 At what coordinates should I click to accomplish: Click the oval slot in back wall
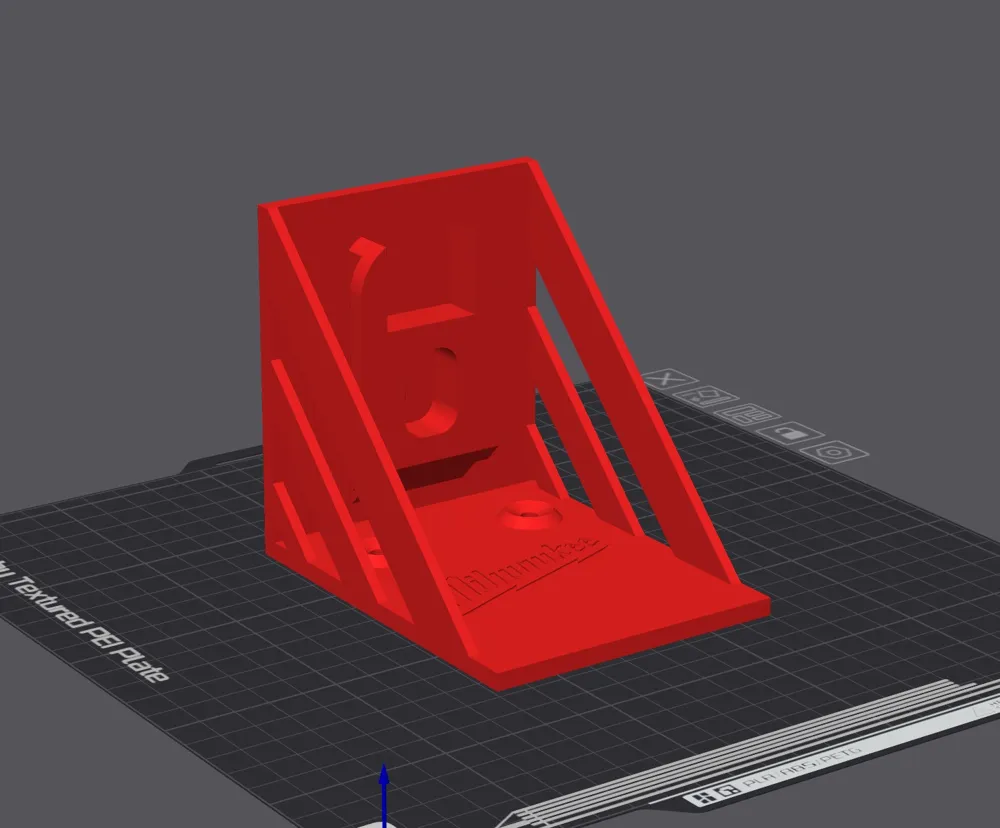coord(436,389)
